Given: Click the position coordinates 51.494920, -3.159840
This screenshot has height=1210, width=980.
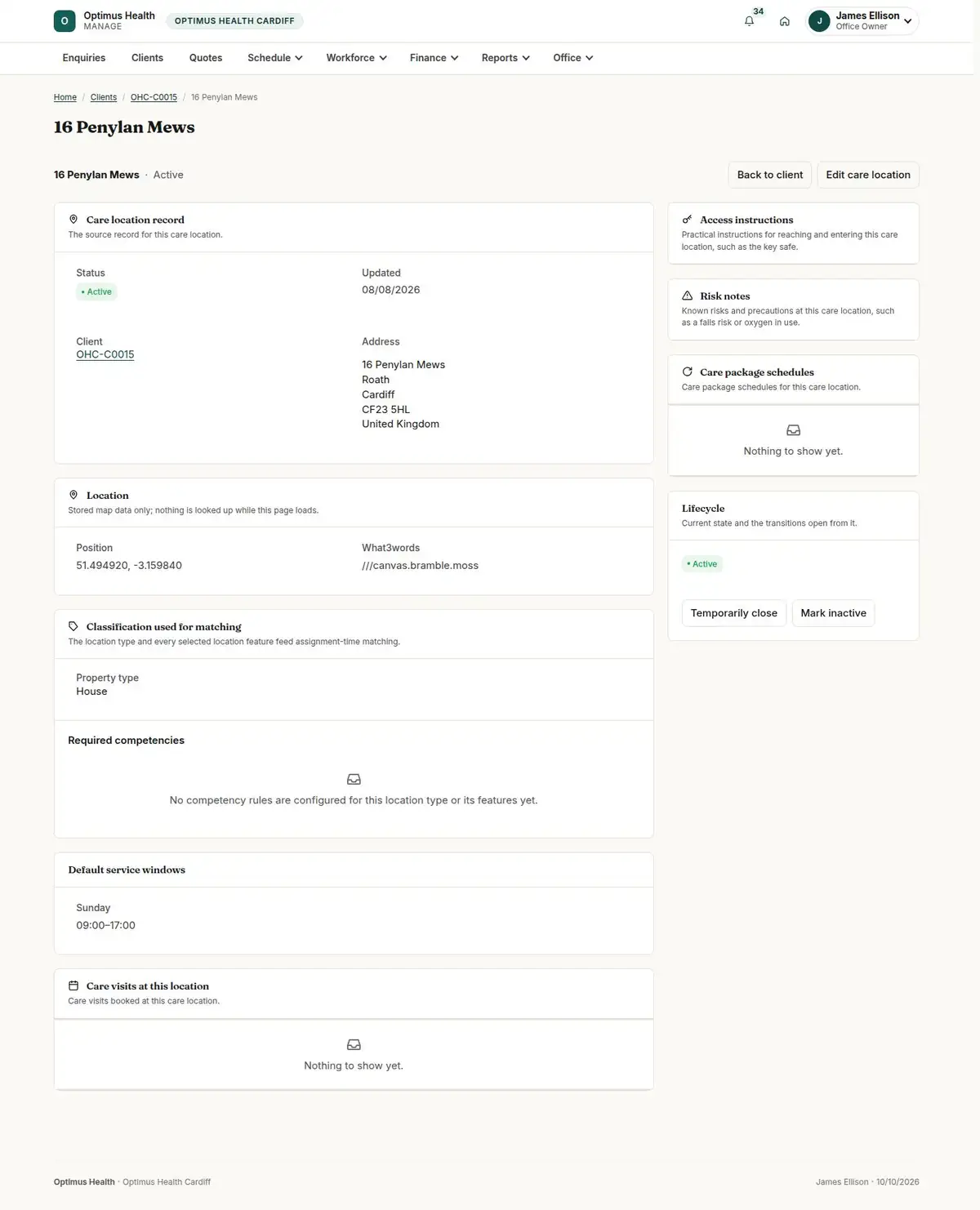Looking at the screenshot, I should 129,566.
